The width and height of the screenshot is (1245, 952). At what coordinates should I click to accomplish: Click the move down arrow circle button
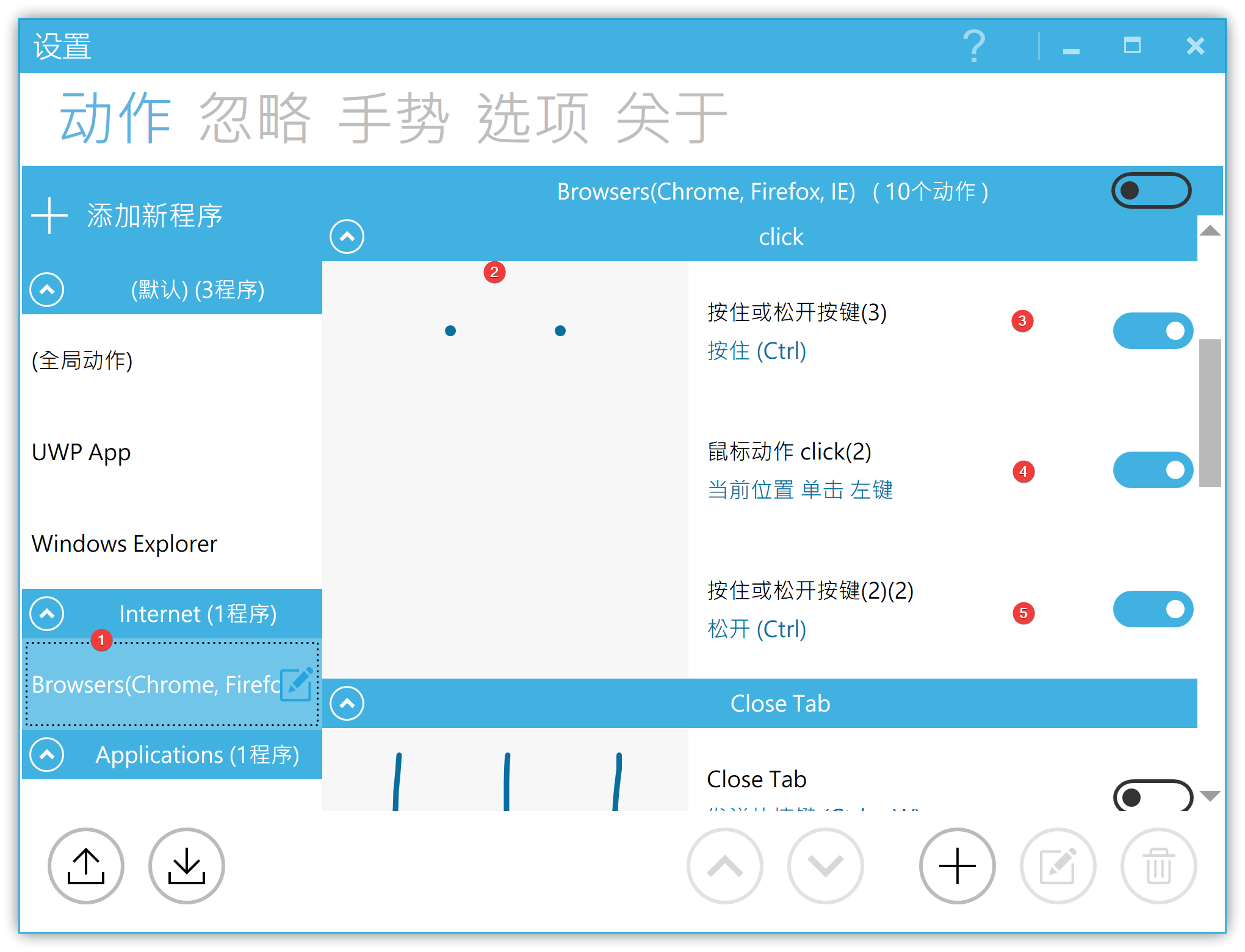[826, 865]
